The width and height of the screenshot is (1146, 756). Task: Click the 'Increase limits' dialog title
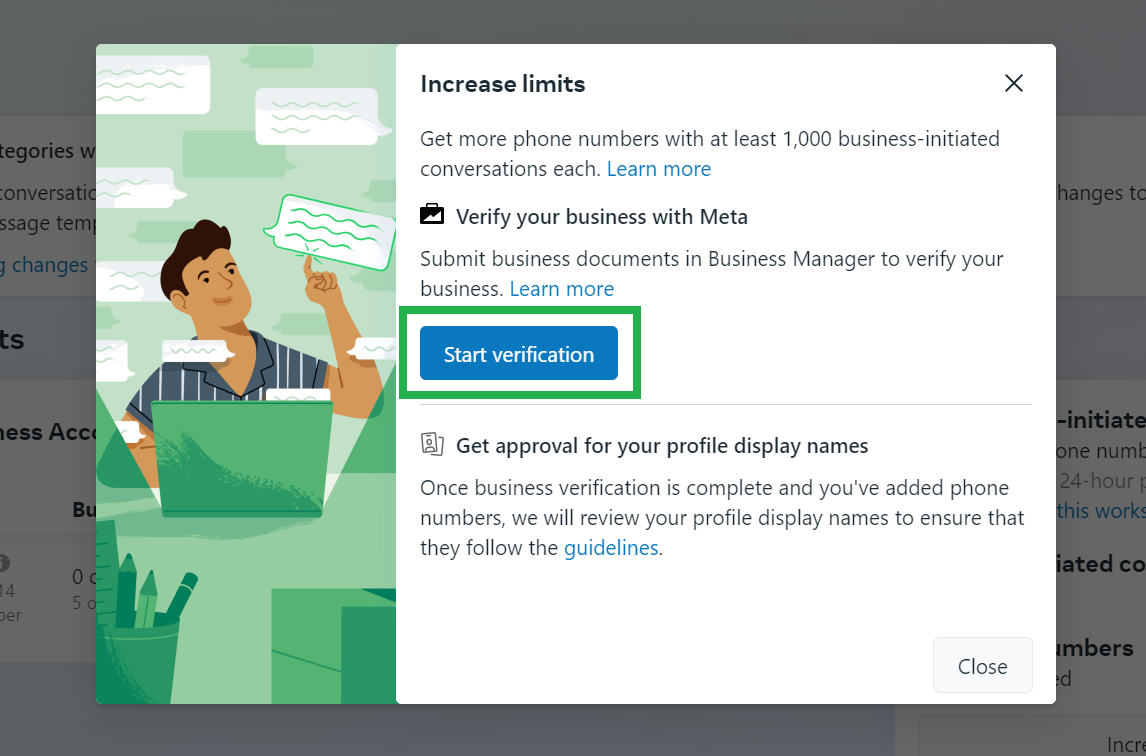(502, 84)
